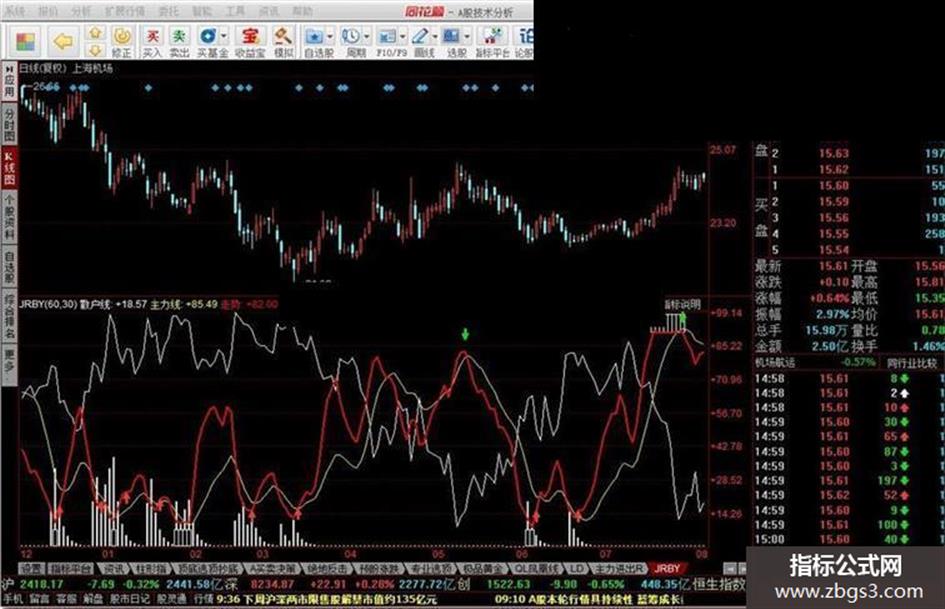
Task: Expand the 自选股 dropdown arrow
Action: tap(330, 36)
